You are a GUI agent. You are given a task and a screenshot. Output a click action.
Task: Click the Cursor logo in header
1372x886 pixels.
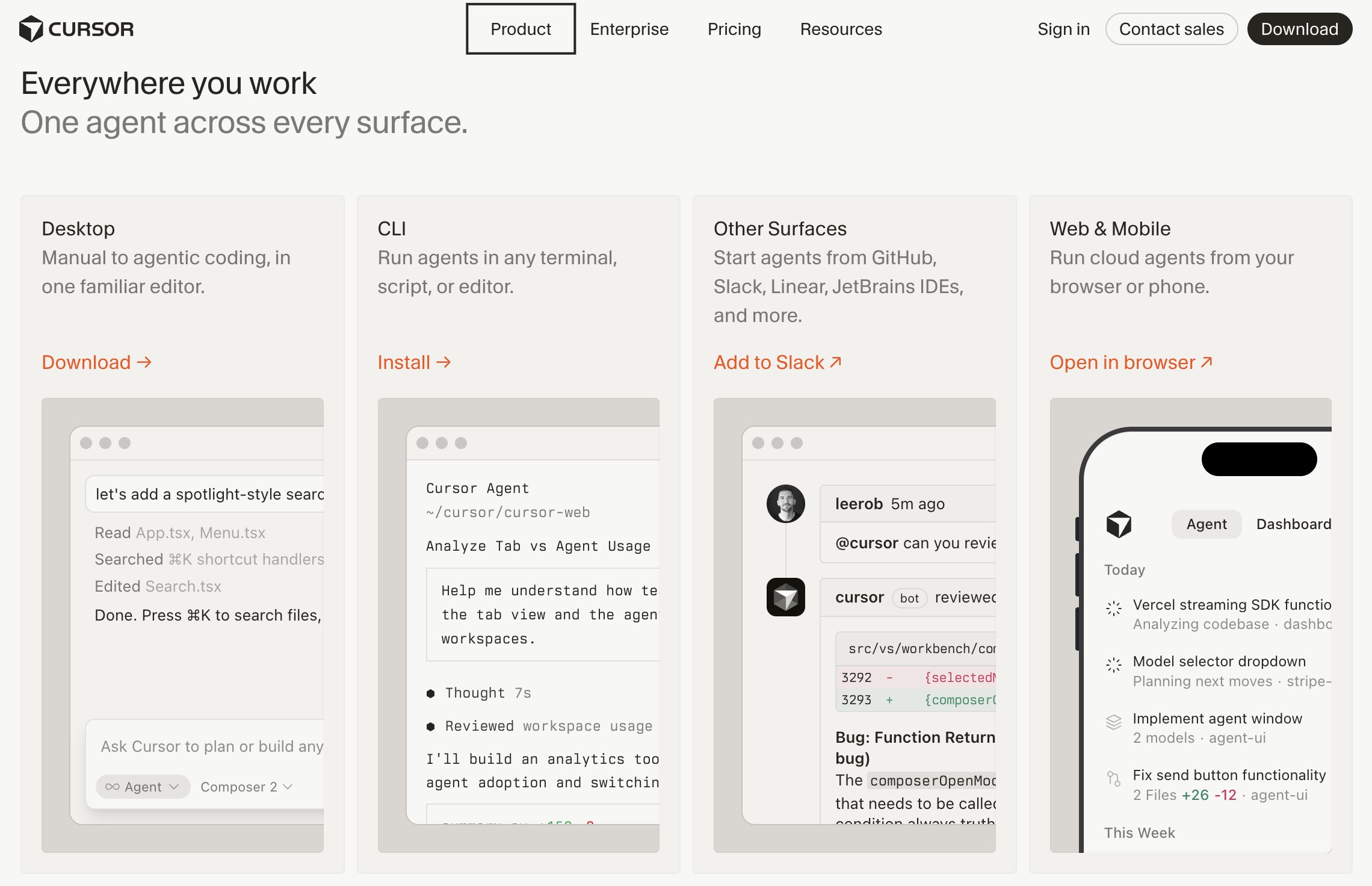pos(76,29)
